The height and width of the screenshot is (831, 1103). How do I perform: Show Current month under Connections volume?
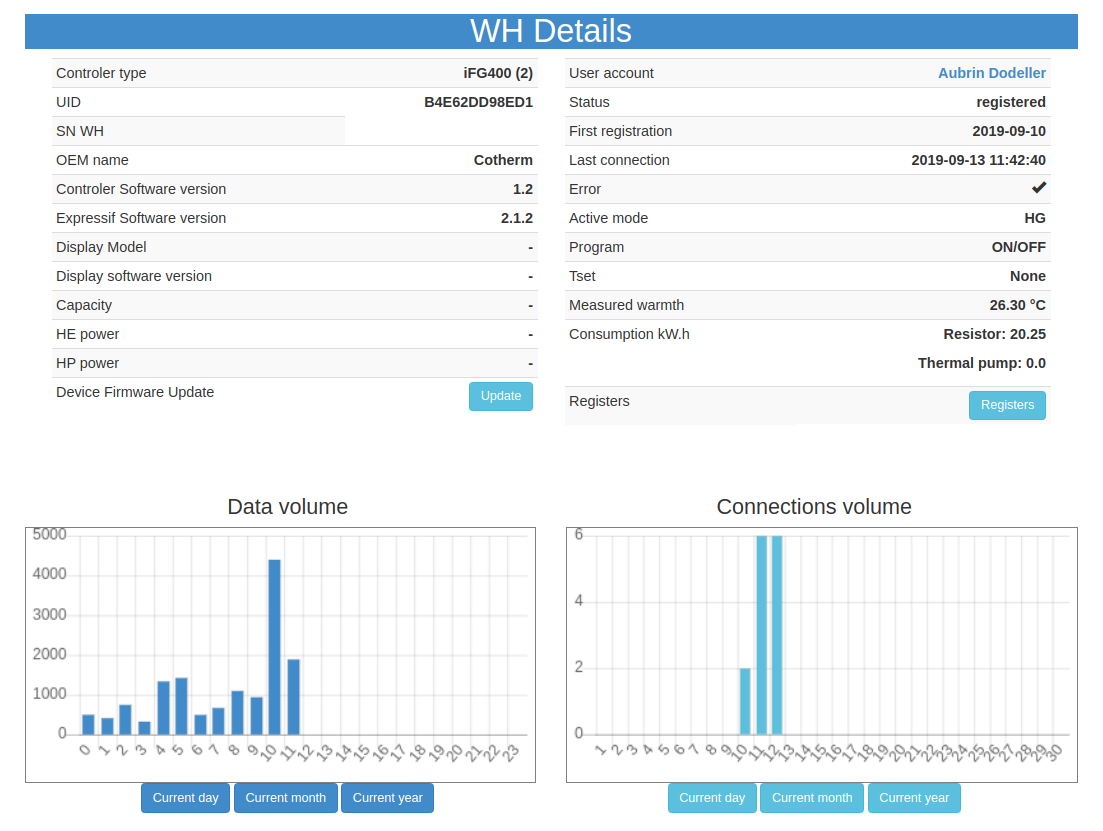(811, 798)
